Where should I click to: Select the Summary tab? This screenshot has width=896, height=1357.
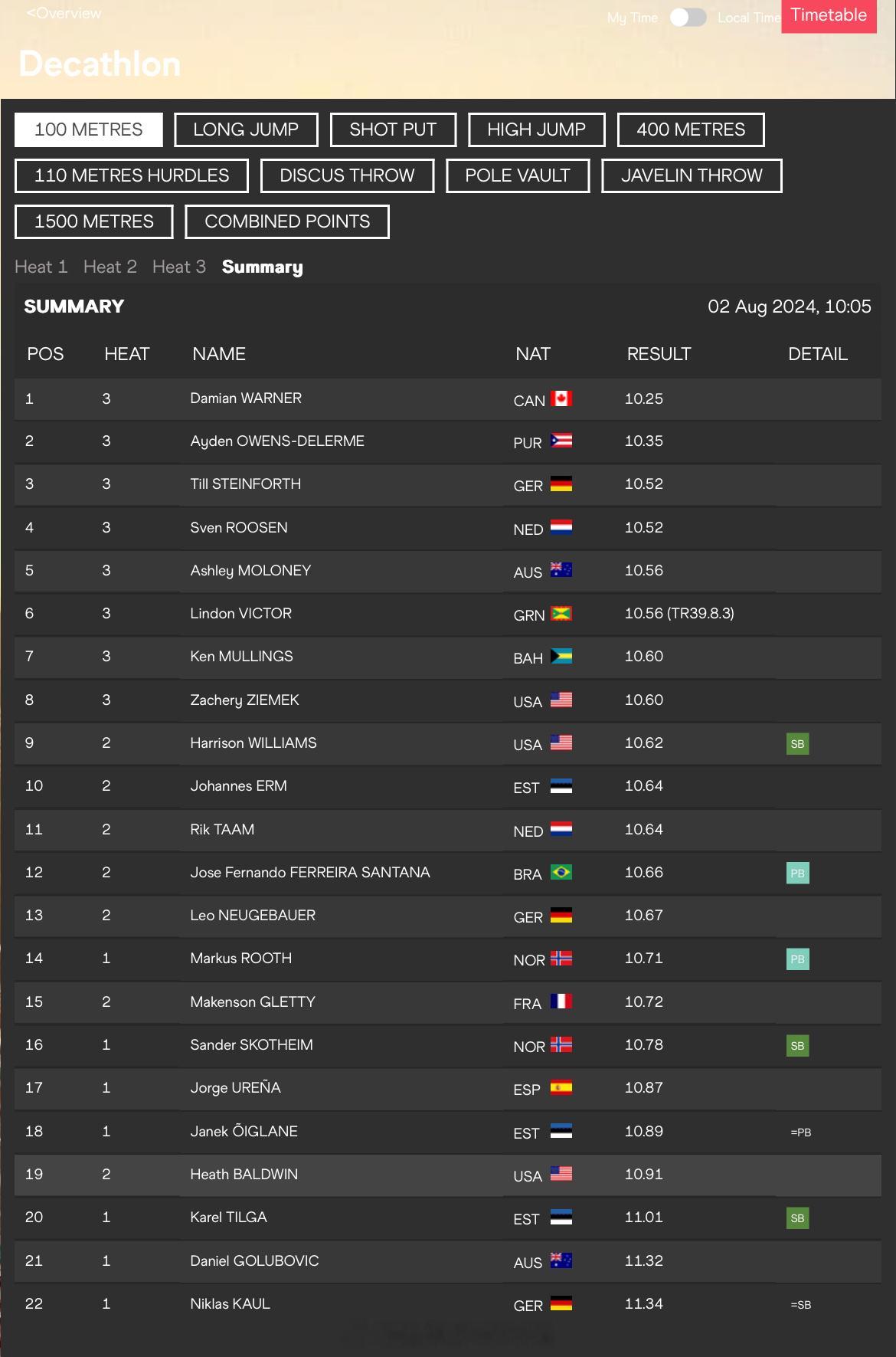(263, 267)
